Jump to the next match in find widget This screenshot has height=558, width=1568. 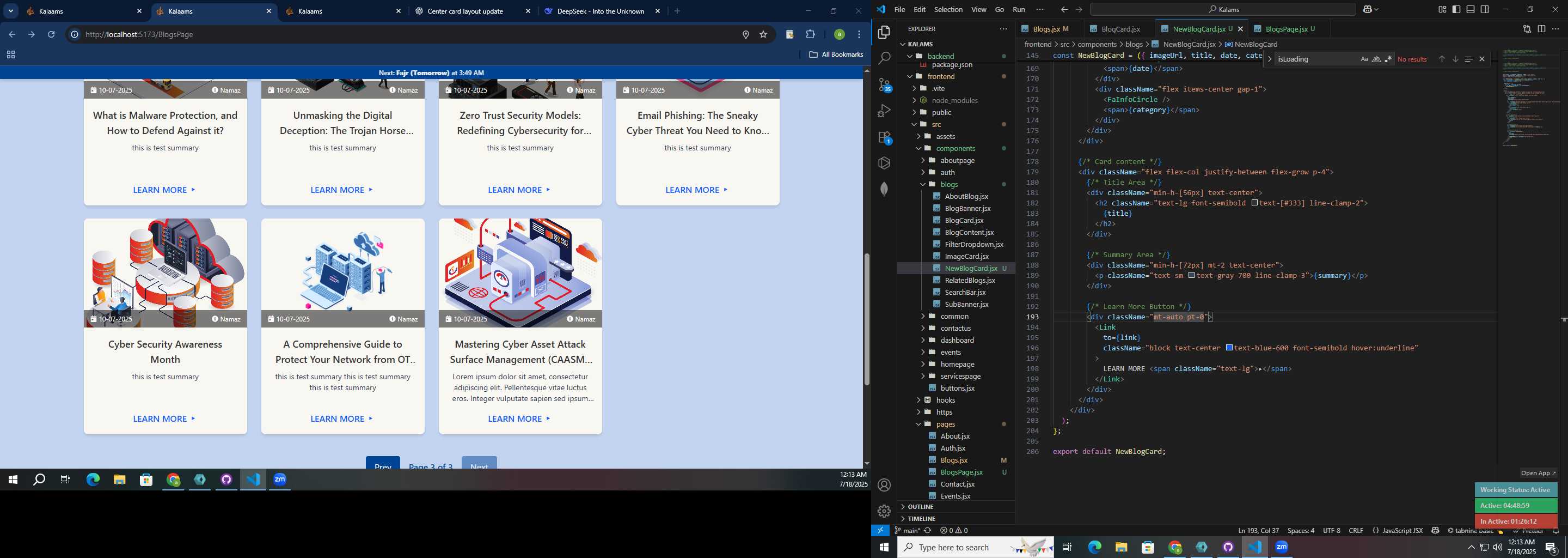tap(1455, 59)
